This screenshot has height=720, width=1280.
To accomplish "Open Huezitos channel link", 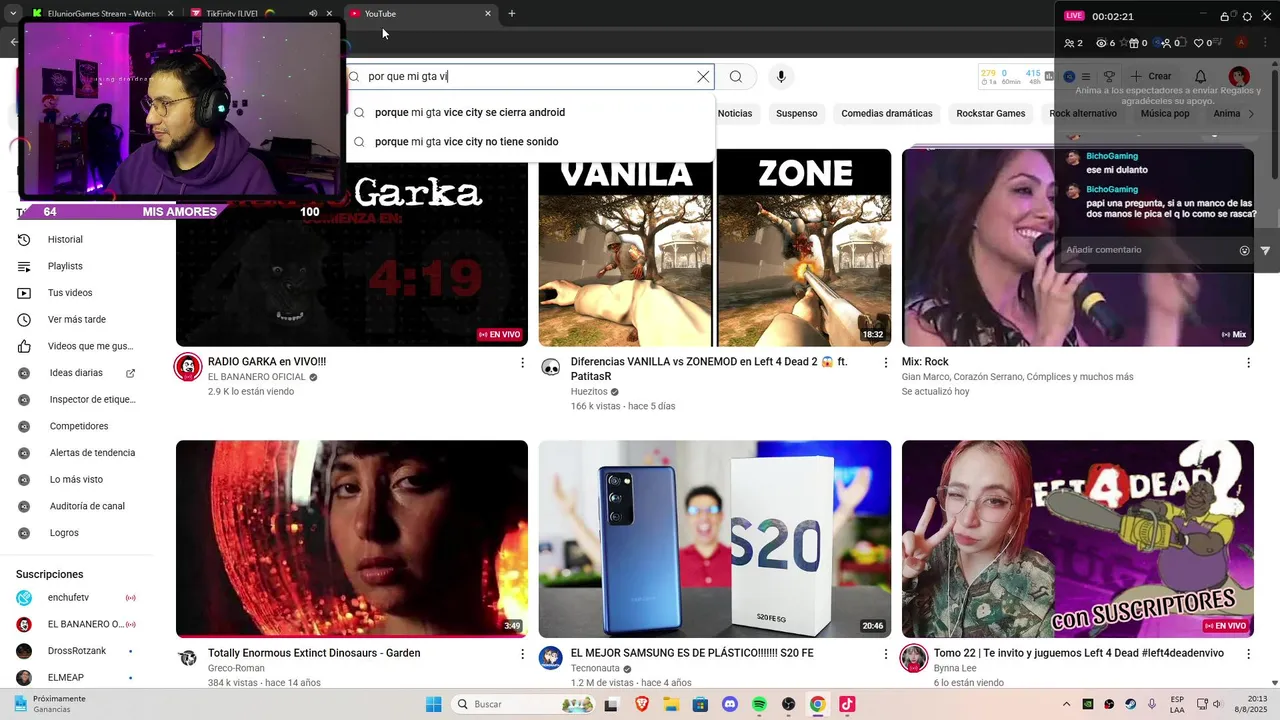I will click(x=589, y=392).
